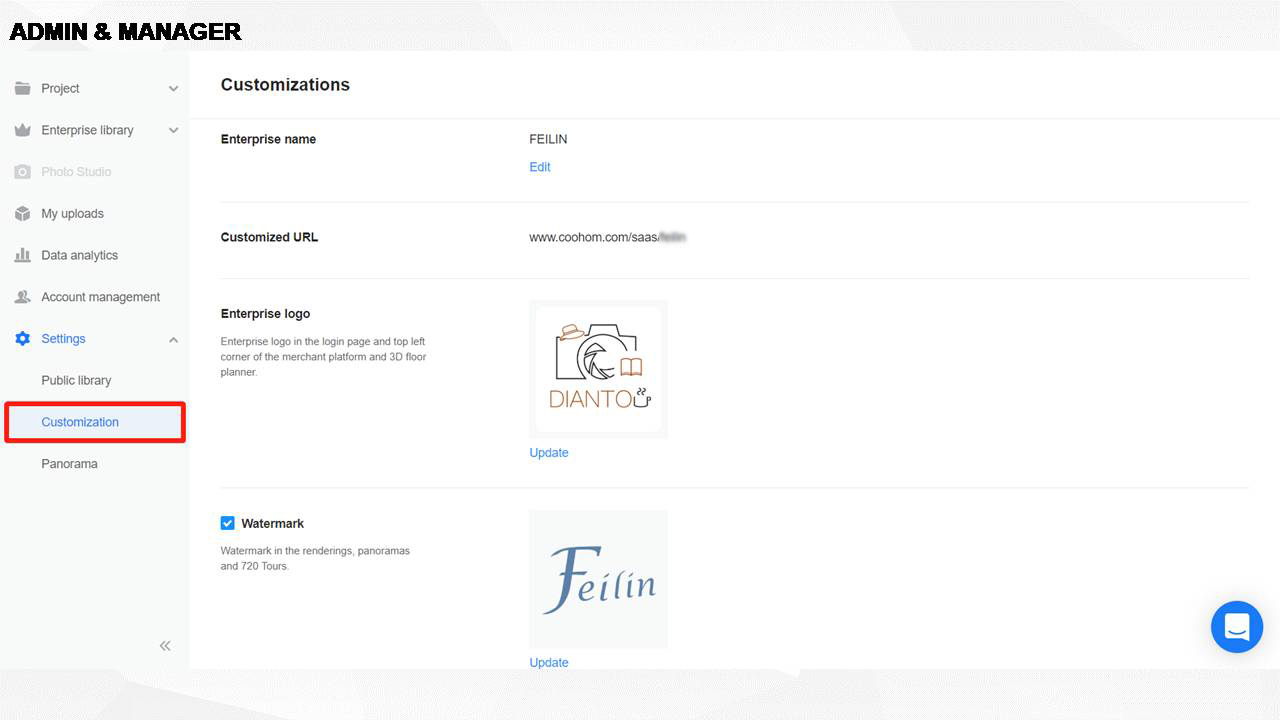
Task: Click the Photo Studio camera icon
Action: click(x=22, y=172)
